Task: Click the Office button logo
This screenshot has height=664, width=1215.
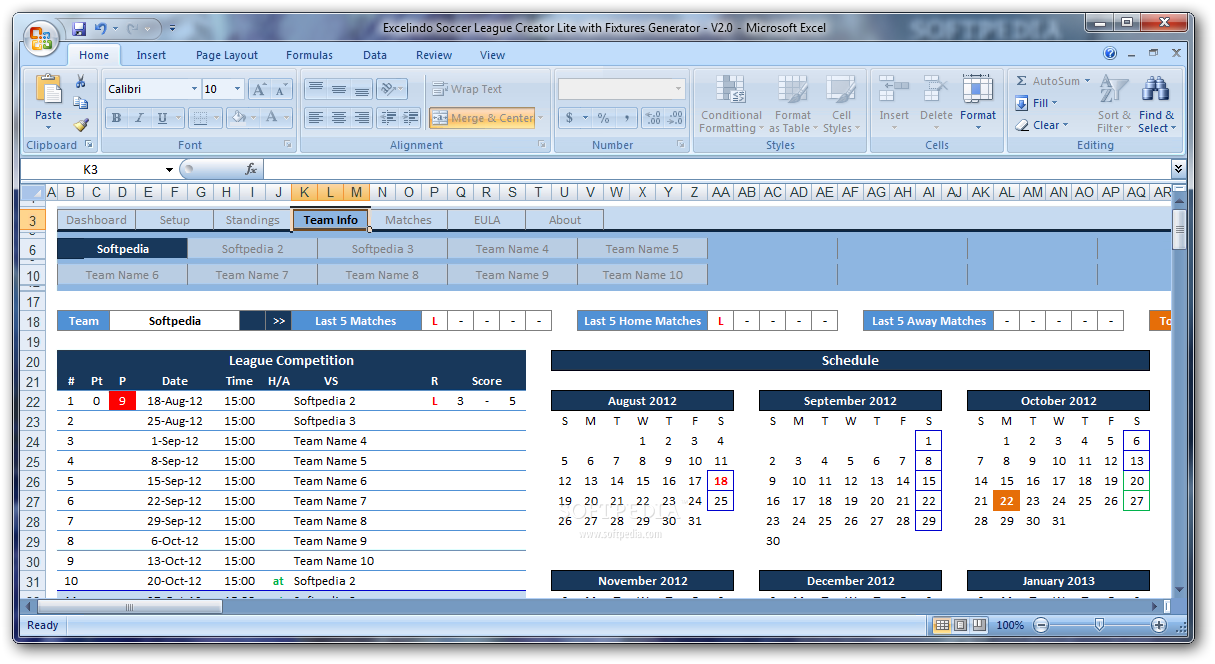Action: tap(42, 38)
